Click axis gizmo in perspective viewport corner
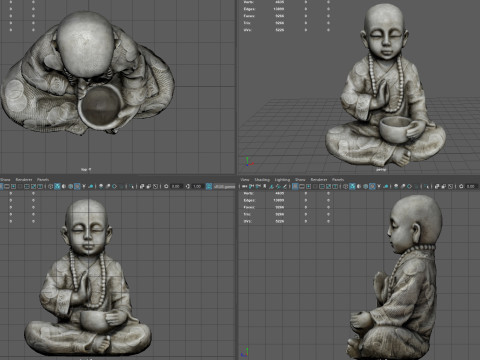Image resolution: width=480 pixels, height=360 pixels. click(x=249, y=162)
